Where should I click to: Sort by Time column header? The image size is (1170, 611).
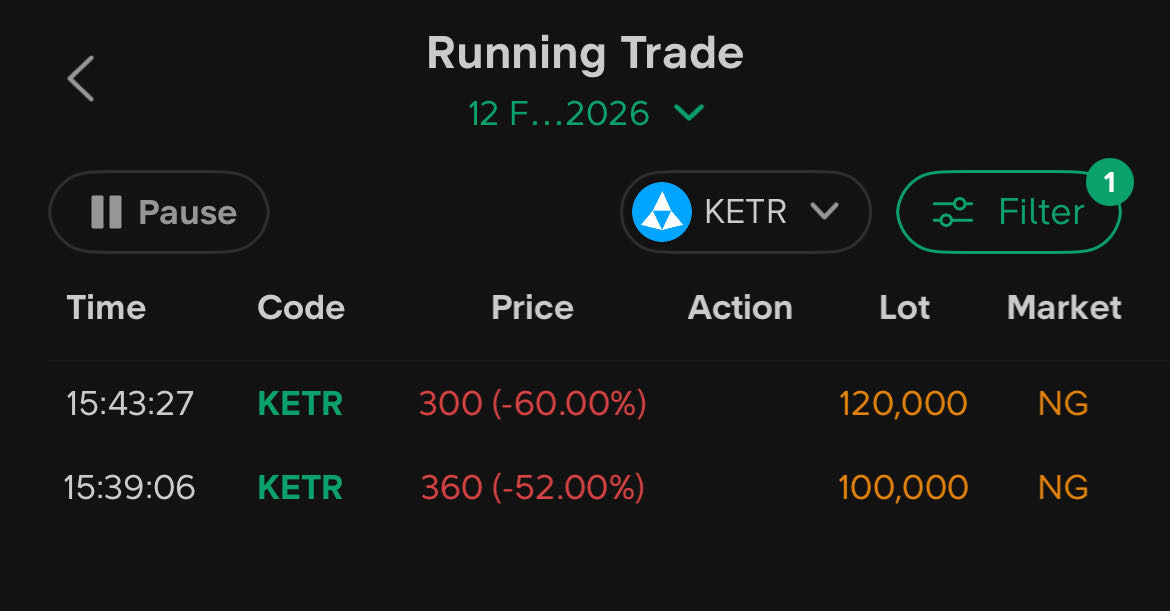(106, 307)
